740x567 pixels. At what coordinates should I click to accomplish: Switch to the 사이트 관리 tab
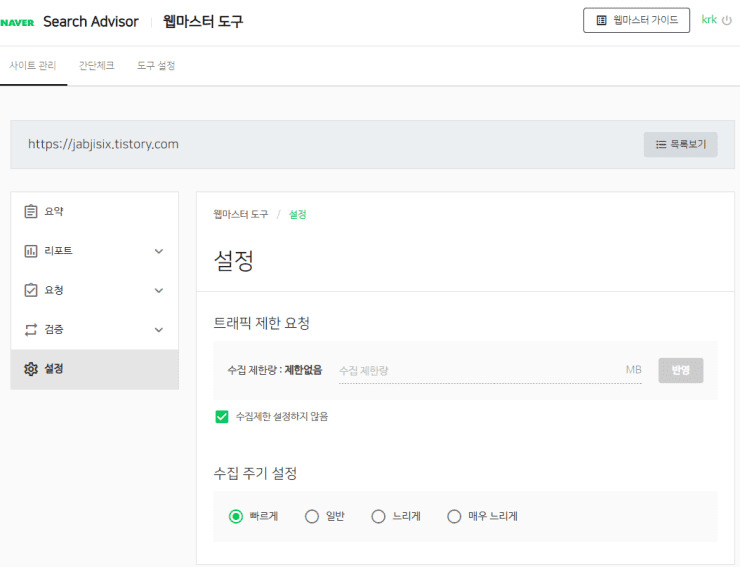(33, 66)
